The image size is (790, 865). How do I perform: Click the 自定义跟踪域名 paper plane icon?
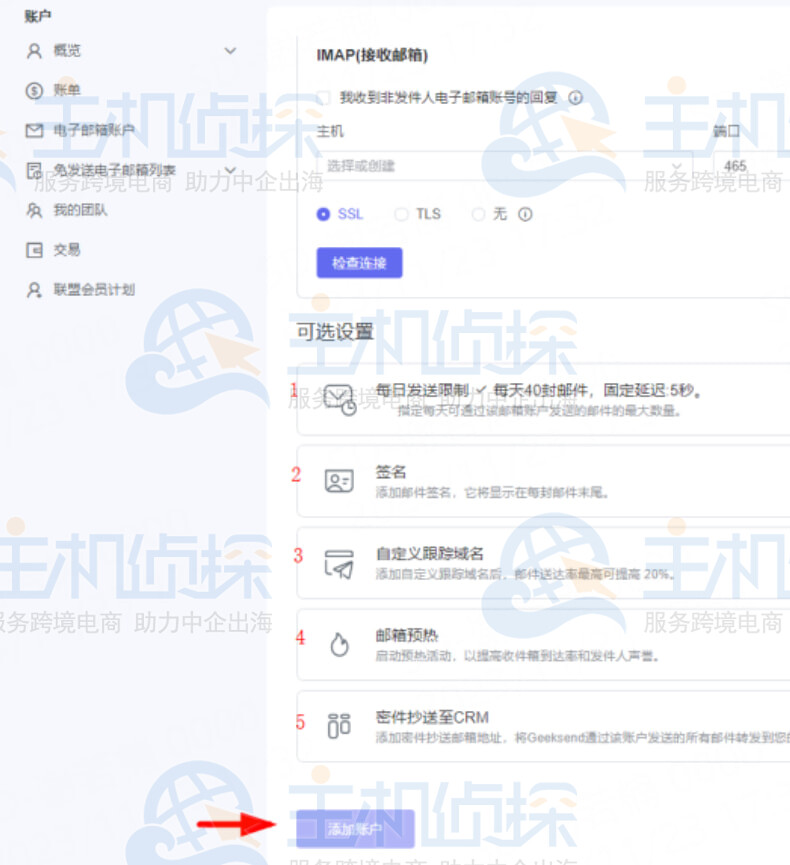(339, 563)
